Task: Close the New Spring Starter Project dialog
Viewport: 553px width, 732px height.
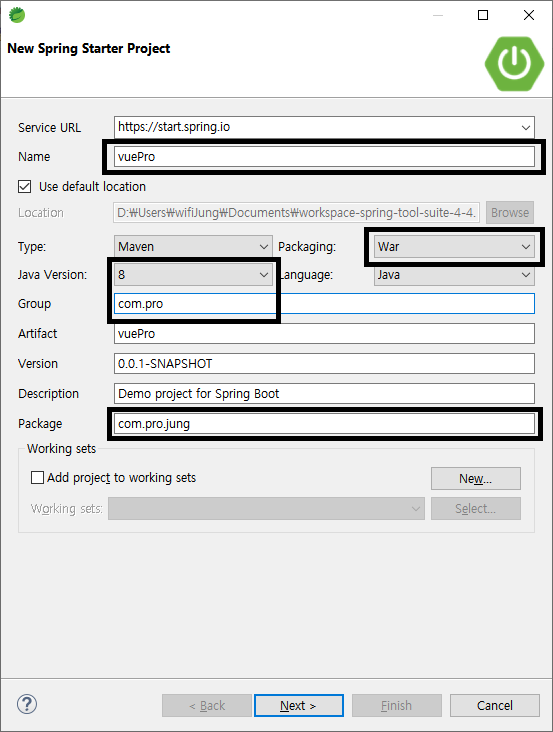Action: click(x=529, y=15)
